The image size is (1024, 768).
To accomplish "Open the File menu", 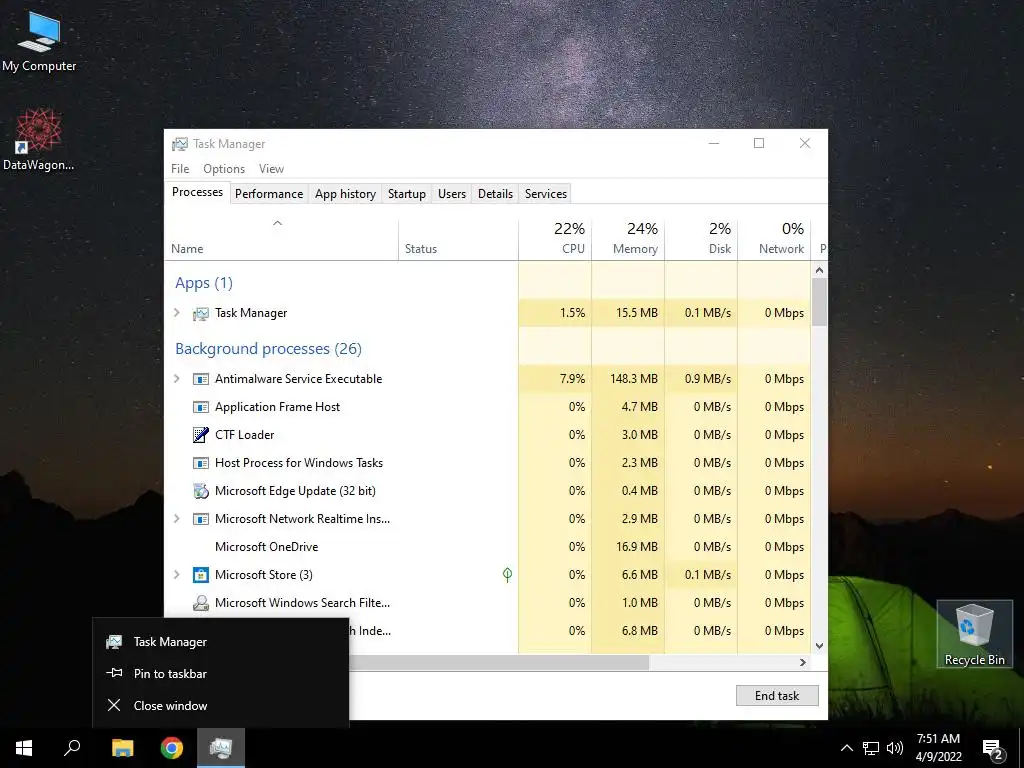I will [180, 168].
